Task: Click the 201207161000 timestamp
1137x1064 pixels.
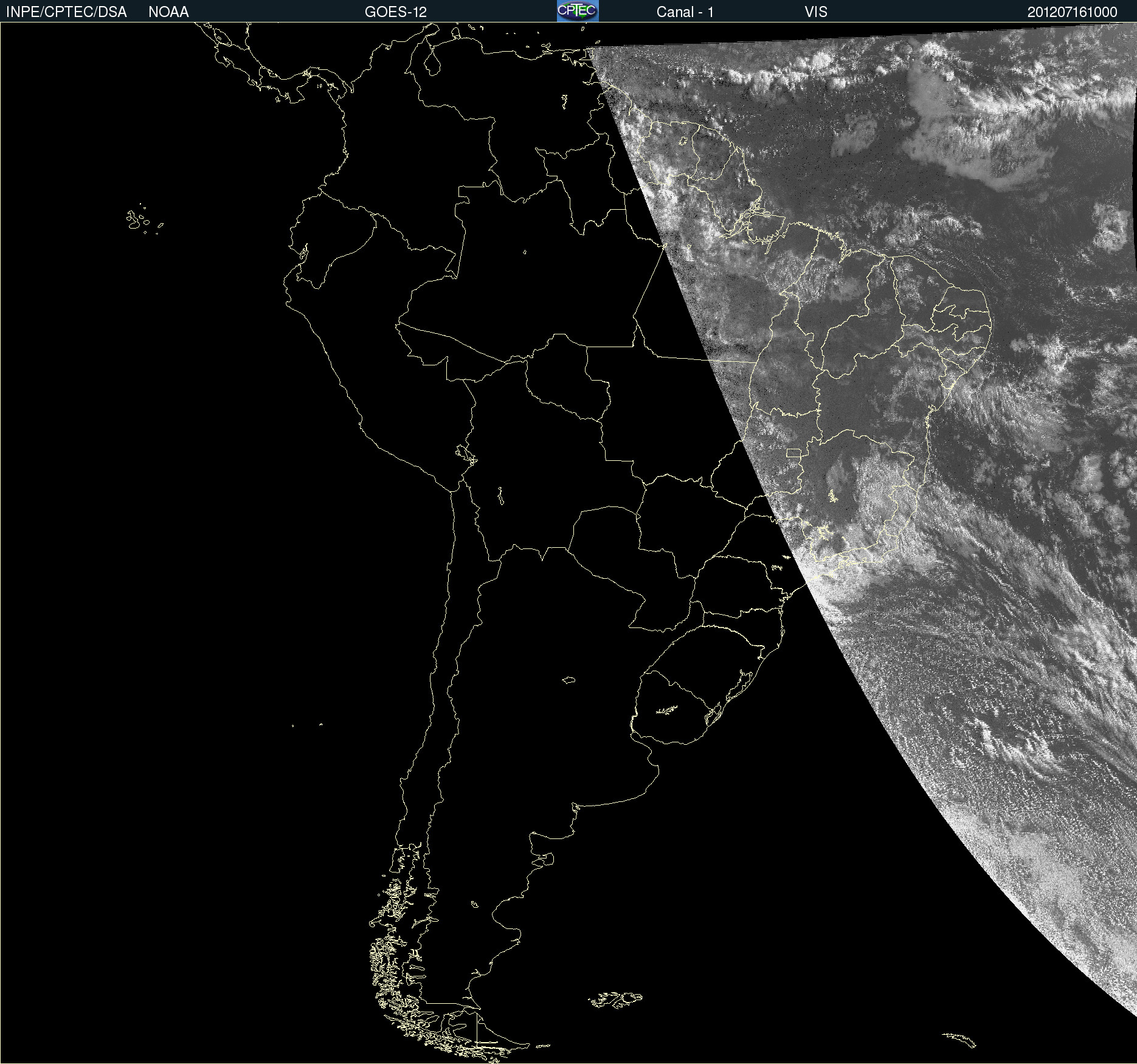Action: (1073, 12)
